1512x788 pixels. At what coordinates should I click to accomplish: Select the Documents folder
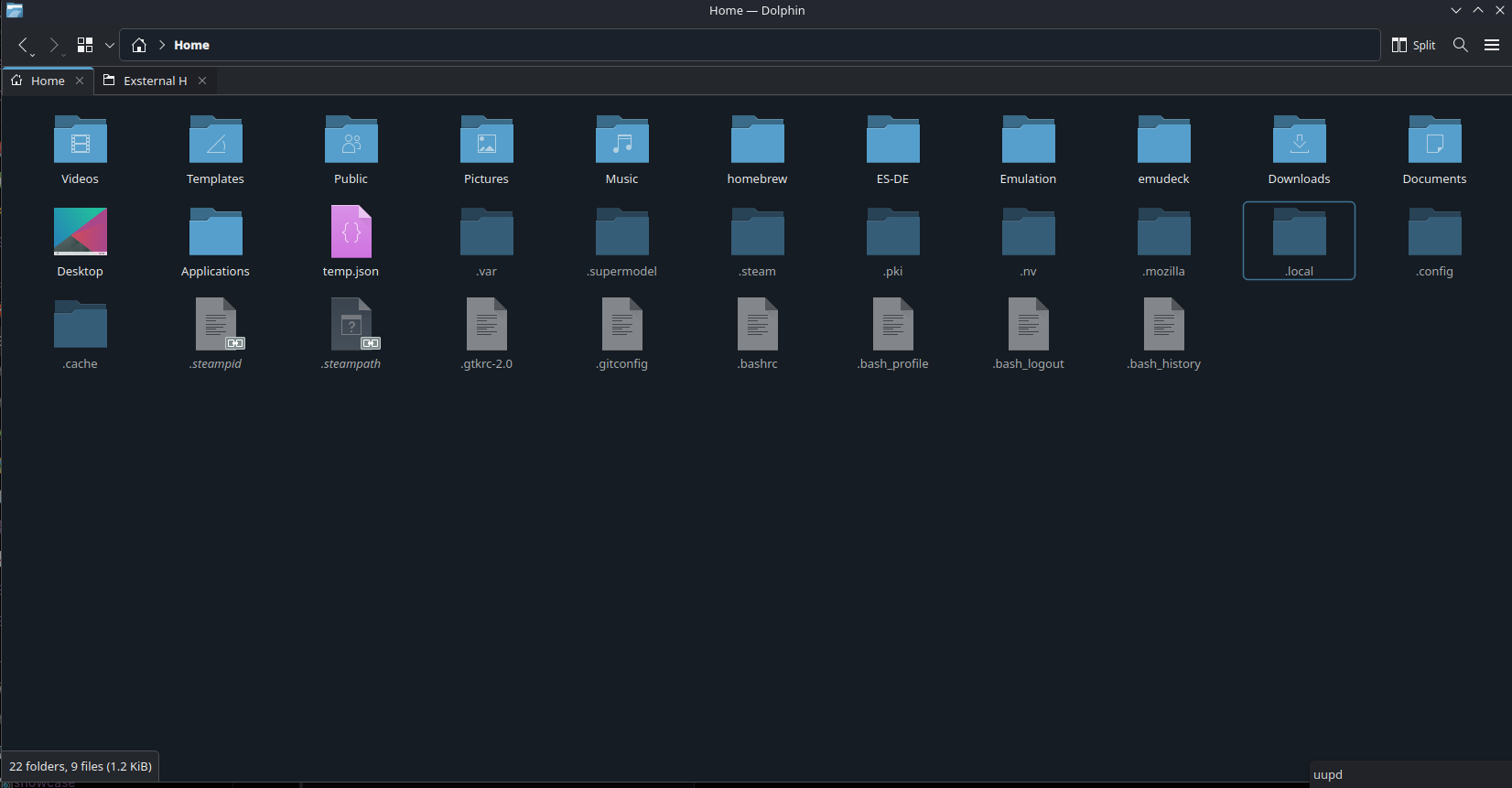tap(1435, 150)
